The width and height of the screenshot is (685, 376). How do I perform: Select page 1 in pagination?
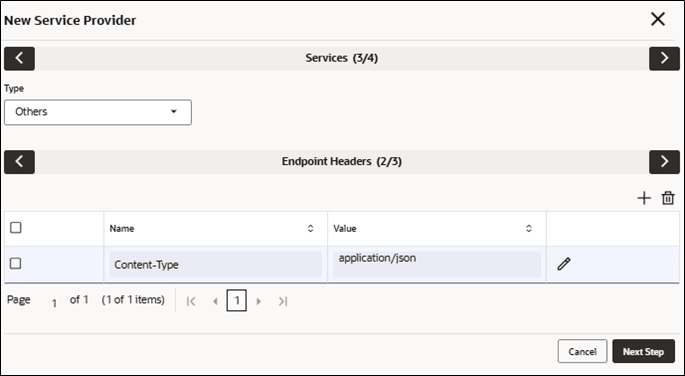236,300
